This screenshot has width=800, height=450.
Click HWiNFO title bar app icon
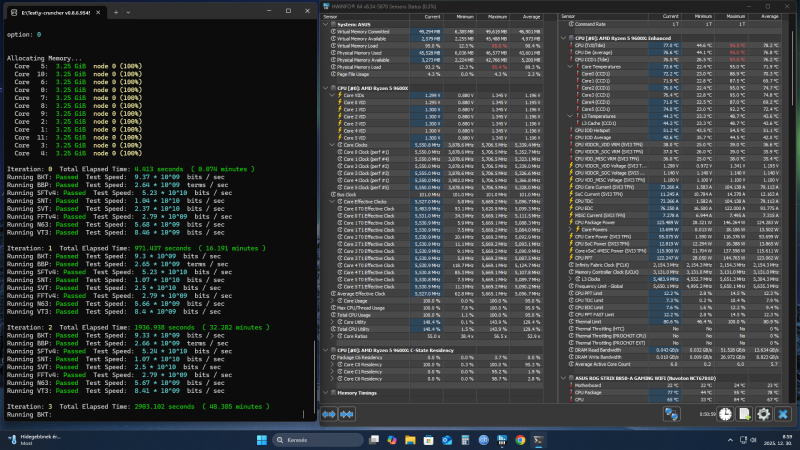(326, 6)
